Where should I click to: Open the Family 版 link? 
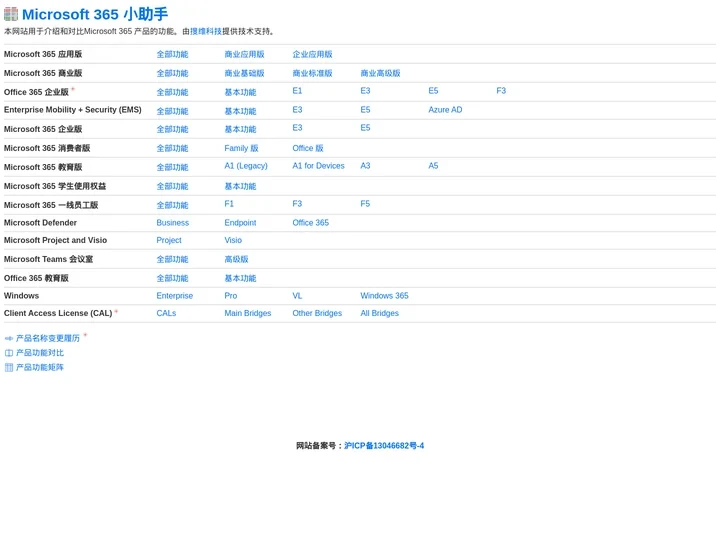(x=241, y=148)
